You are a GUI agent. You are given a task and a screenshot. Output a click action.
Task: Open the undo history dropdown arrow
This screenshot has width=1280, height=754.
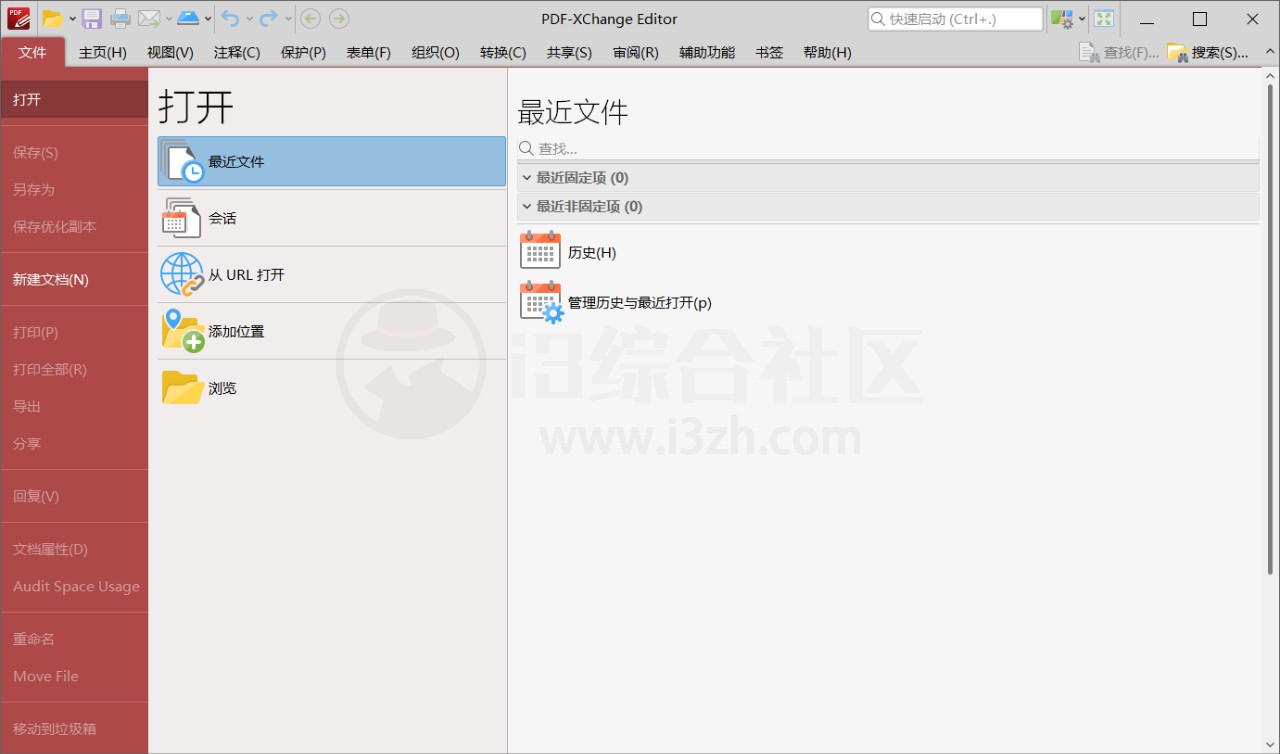pos(249,19)
